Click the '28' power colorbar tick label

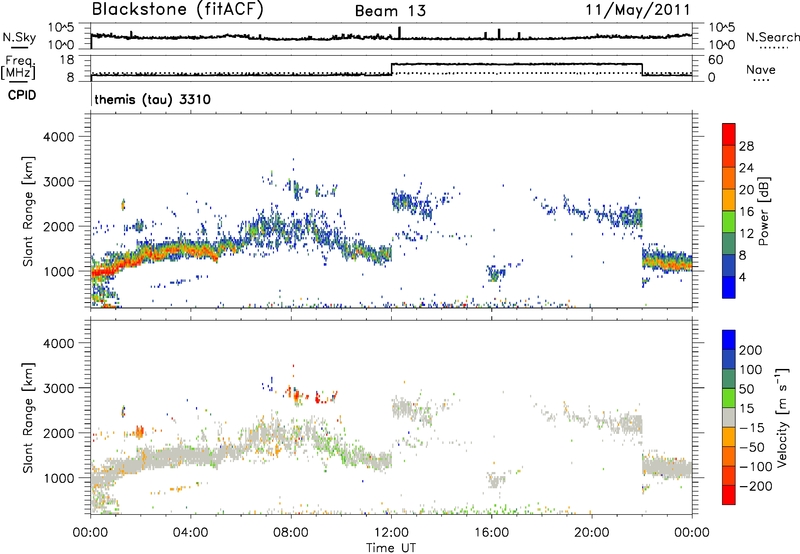tap(746, 146)
